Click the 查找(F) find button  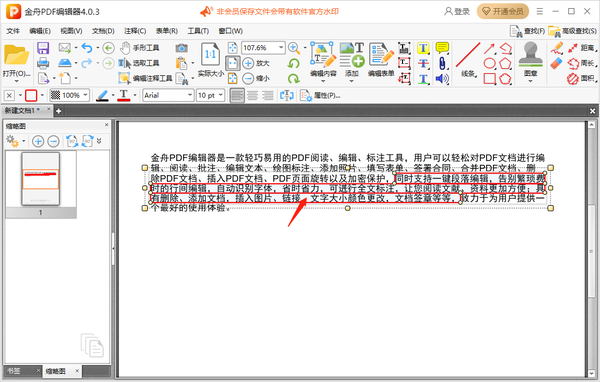click(x=528, y=31)
